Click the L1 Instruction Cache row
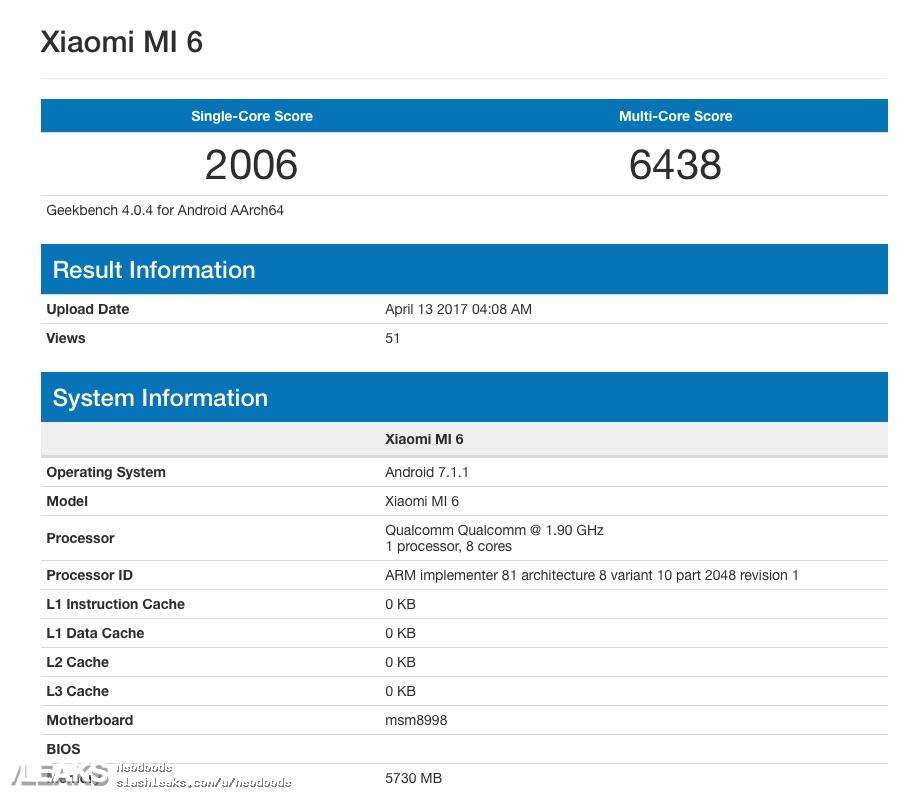Screen dimensions: 910x805 pos(115,604)
